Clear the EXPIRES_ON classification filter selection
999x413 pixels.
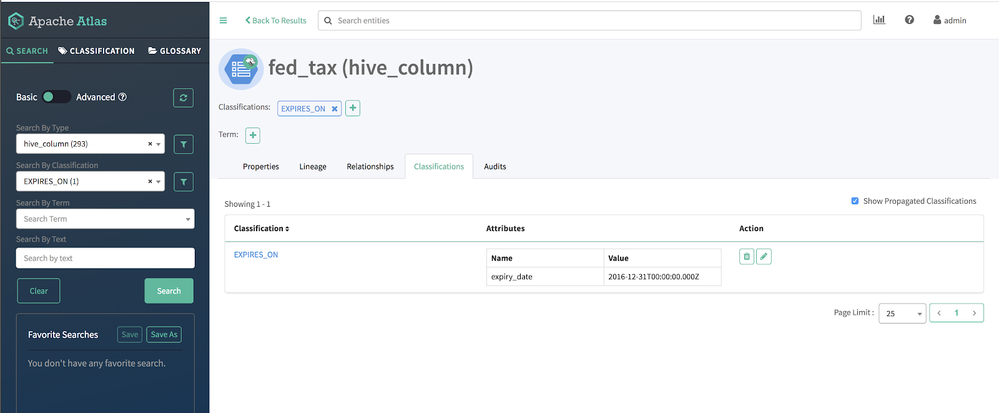(x=150, y=181)
